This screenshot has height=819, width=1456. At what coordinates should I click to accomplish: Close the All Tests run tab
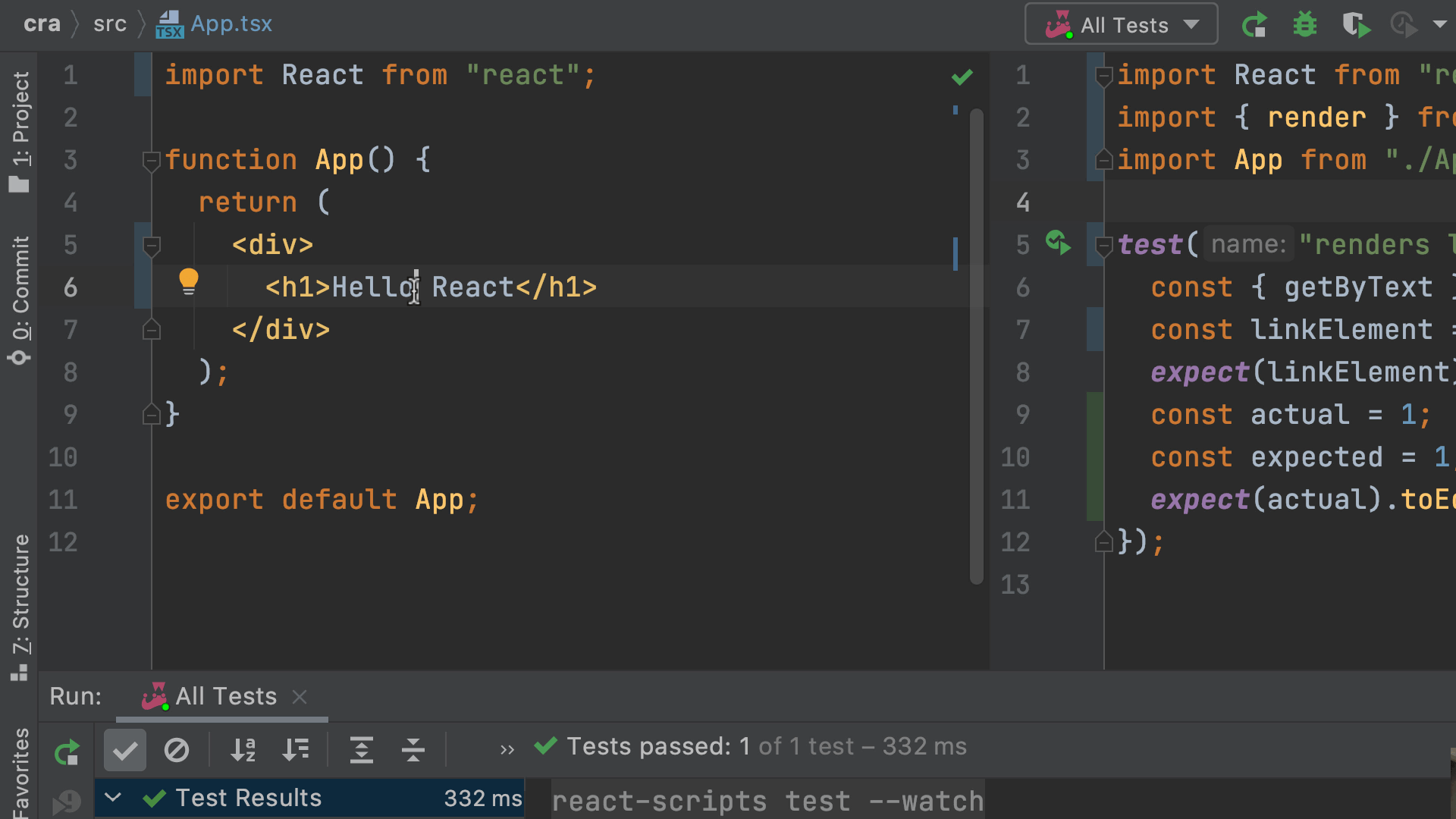[x=300, y=696]
